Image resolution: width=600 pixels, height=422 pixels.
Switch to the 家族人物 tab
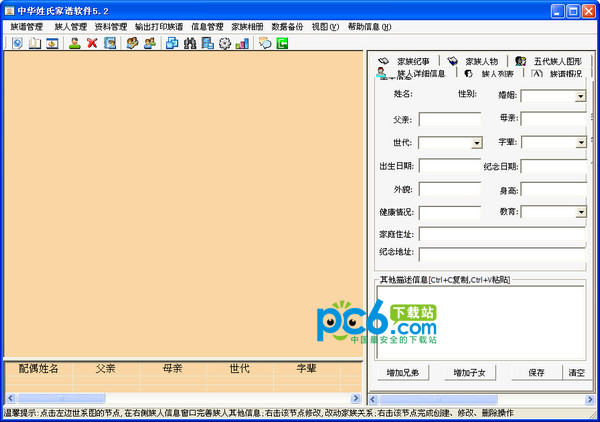[474, 61]
